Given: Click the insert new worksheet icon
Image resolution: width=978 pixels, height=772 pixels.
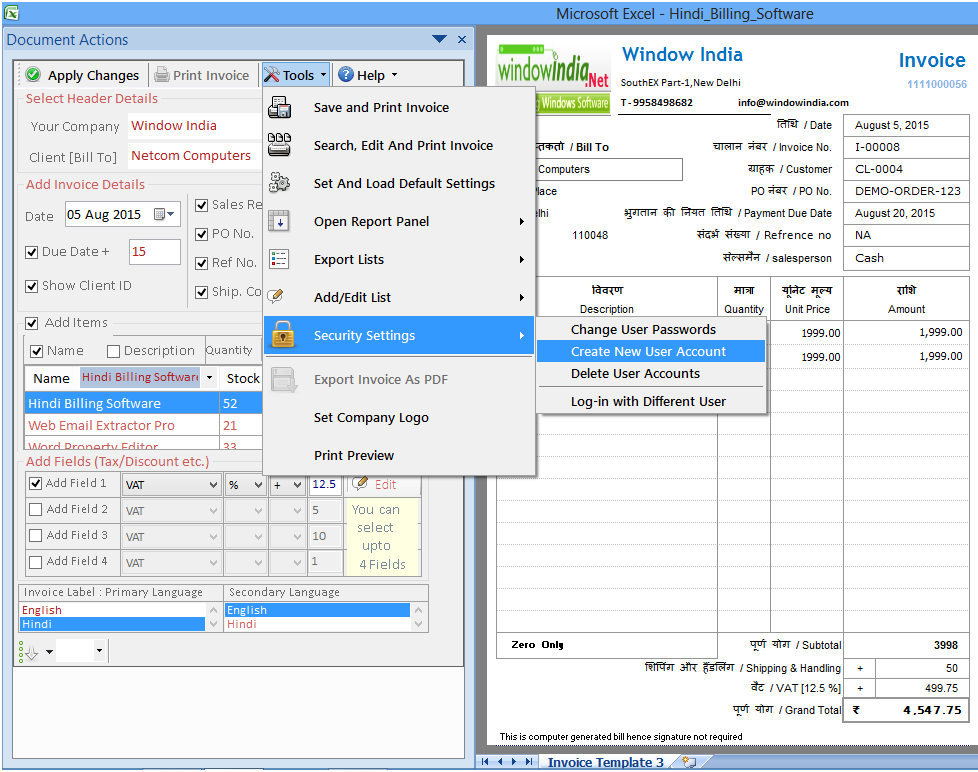Looking at the screenshot, I should [689, 761].
